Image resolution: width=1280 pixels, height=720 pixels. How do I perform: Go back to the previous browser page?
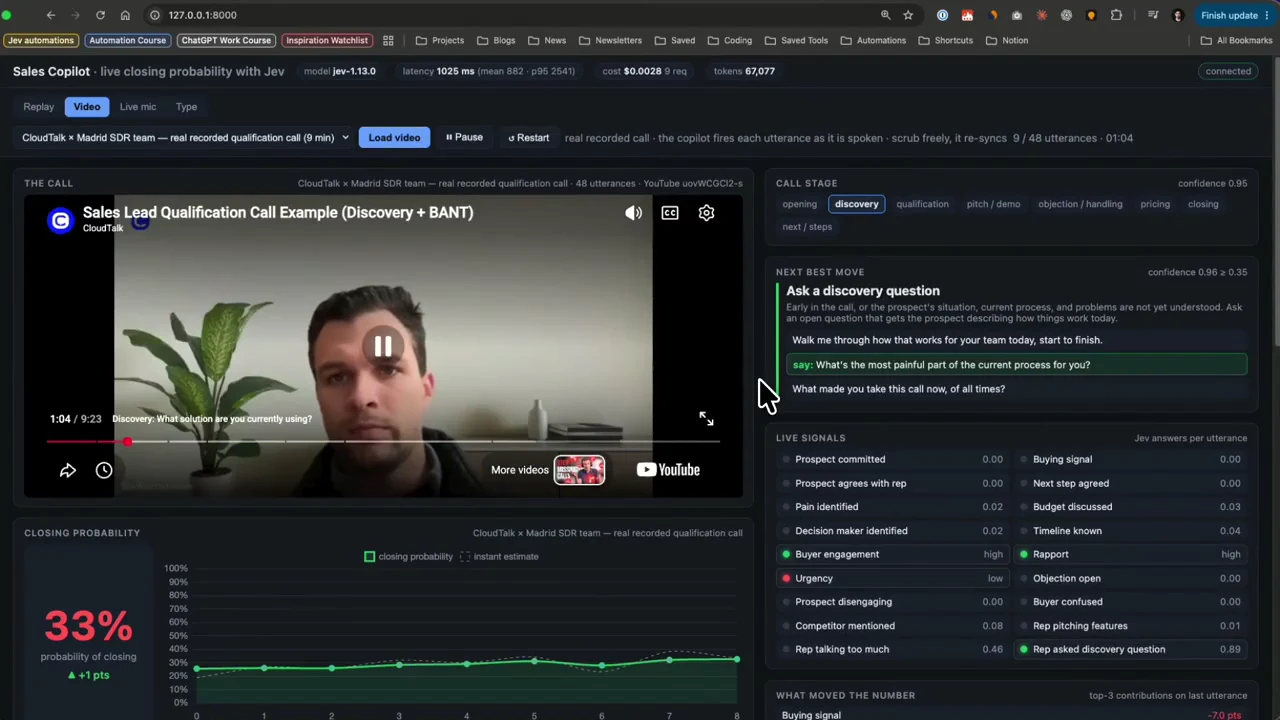click(x=51, y=15)
